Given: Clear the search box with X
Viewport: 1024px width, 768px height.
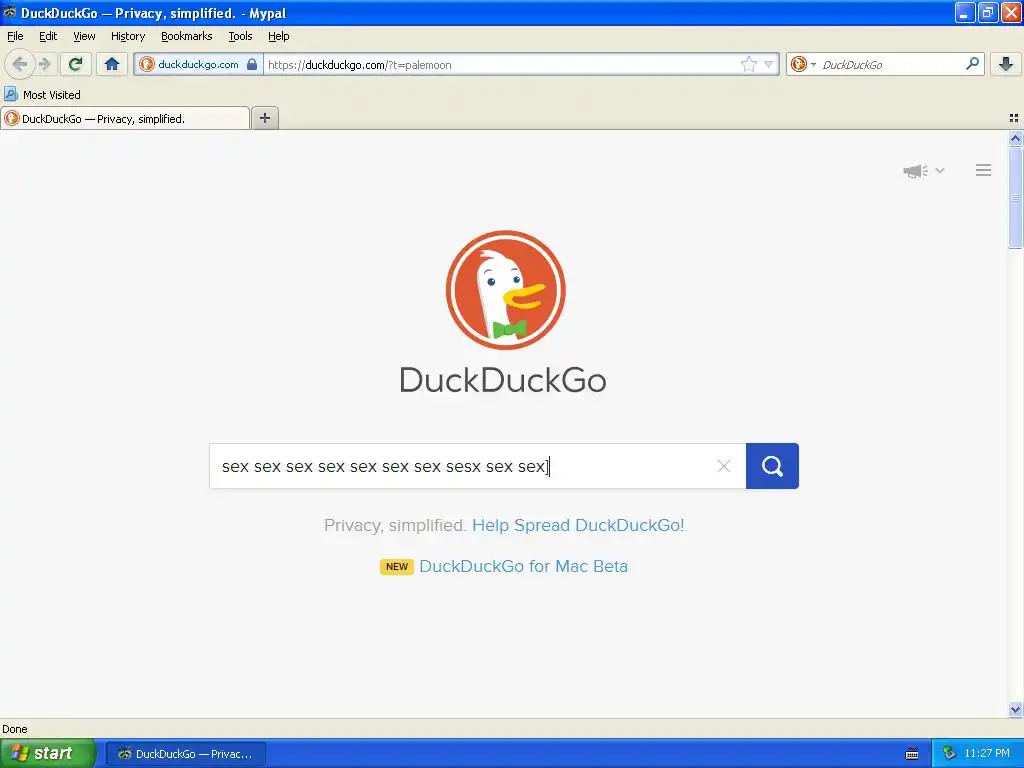Looking at the screenshot, I should pos(724,466).
